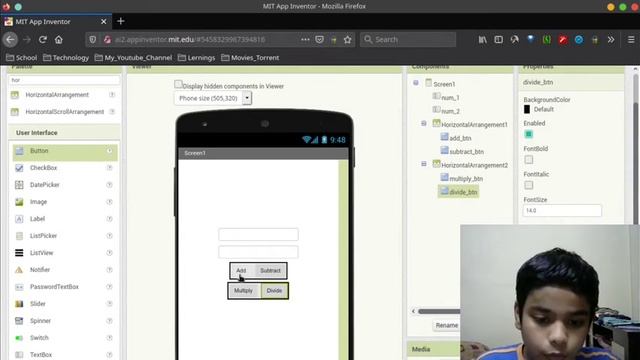Click the second text box in phone preview
The height and width of the screenshot is (360, 640).
(x=258, y=252)
